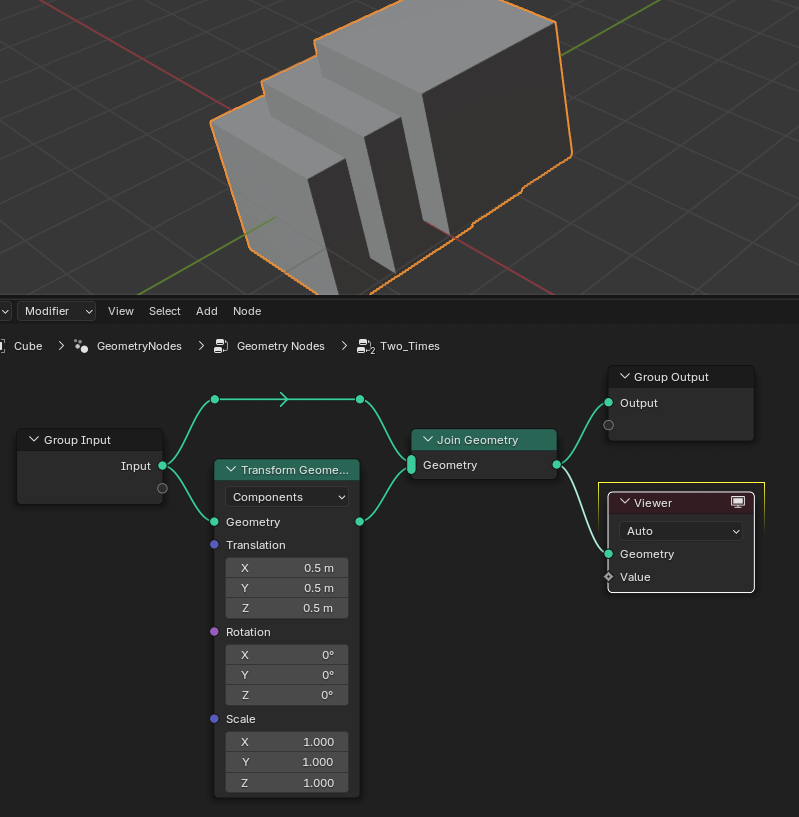Click the modifier icon beside GeometryNodes breadcrumb
Viewport: 799px width, 817px height.
pos(81,346)
